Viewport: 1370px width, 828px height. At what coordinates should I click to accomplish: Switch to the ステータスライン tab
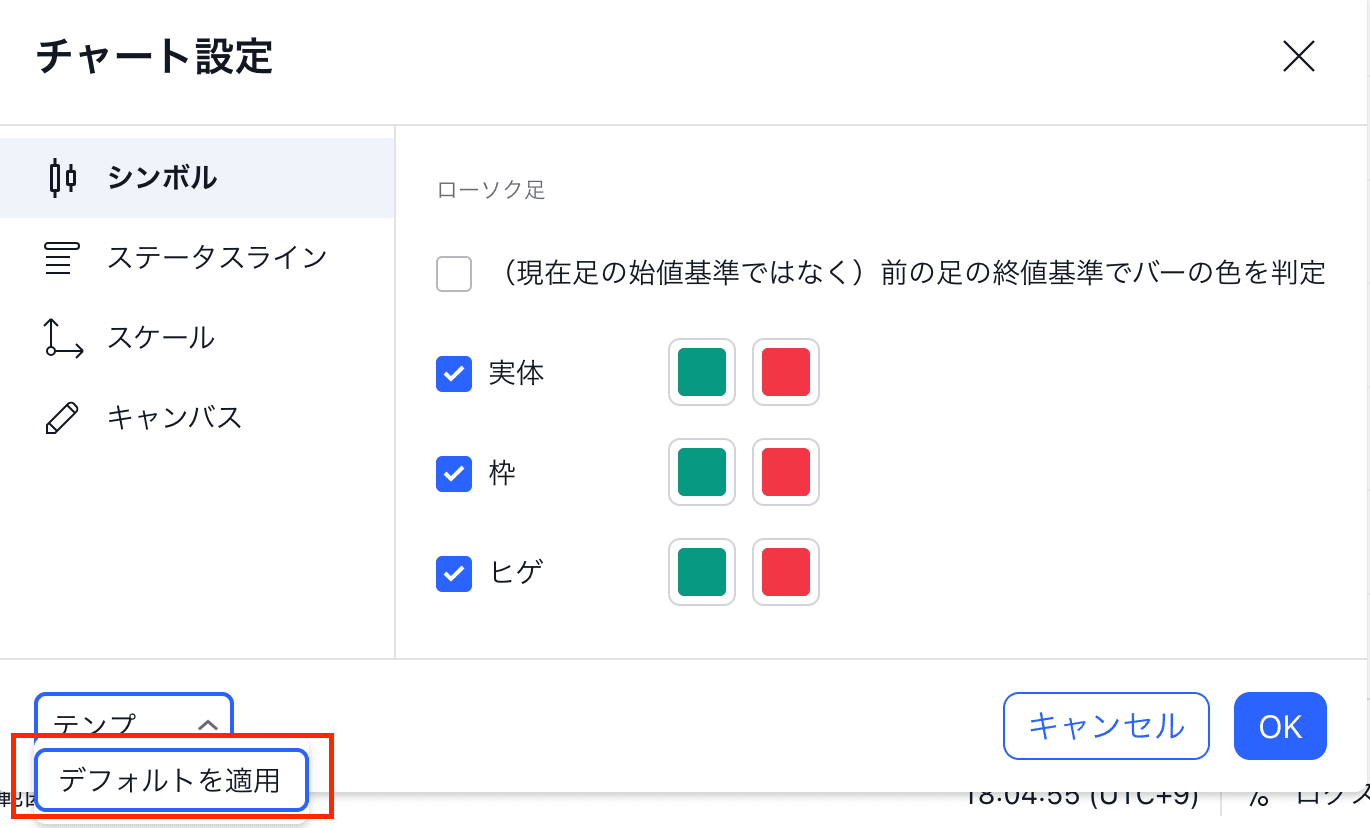point(216,258)
